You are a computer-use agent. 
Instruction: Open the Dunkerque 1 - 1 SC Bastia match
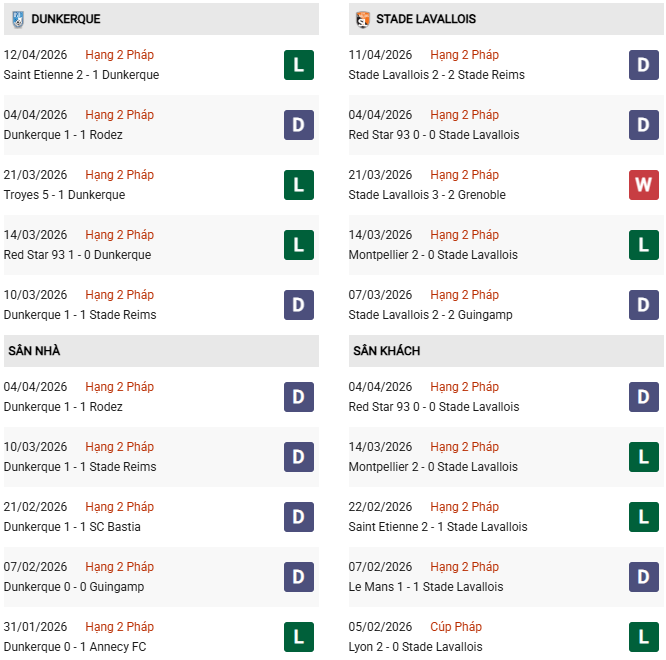tap(72, 527)
